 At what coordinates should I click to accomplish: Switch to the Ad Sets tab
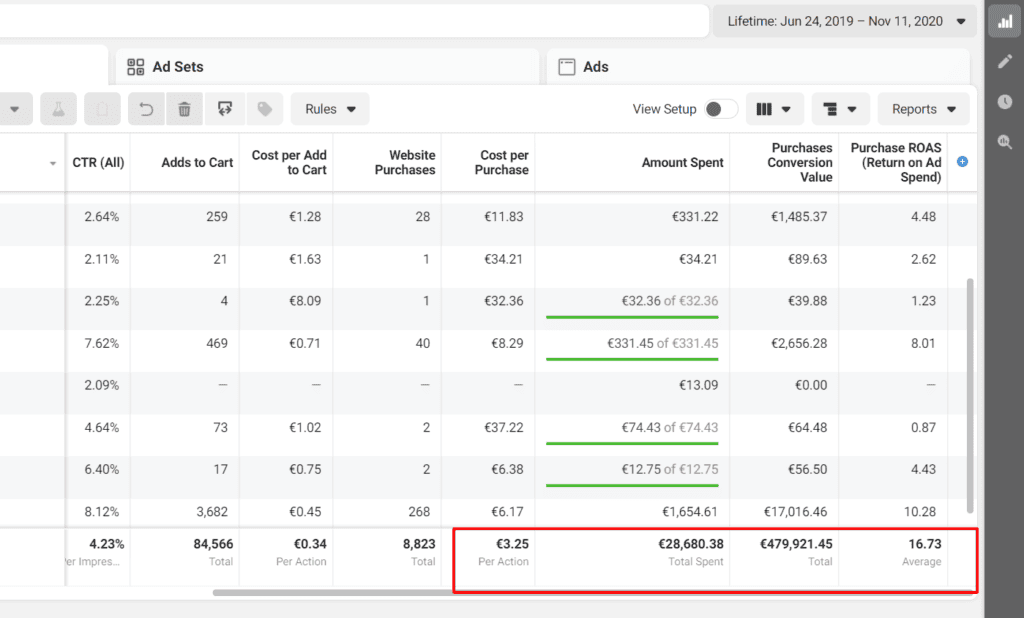click(327, 67)
